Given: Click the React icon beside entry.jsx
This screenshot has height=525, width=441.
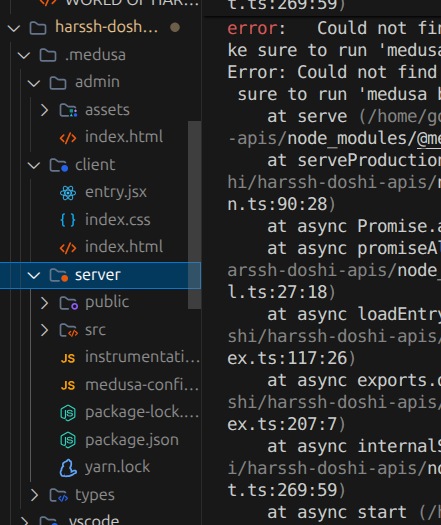Looking at the screenshot, I should click(x=68, y=193).
